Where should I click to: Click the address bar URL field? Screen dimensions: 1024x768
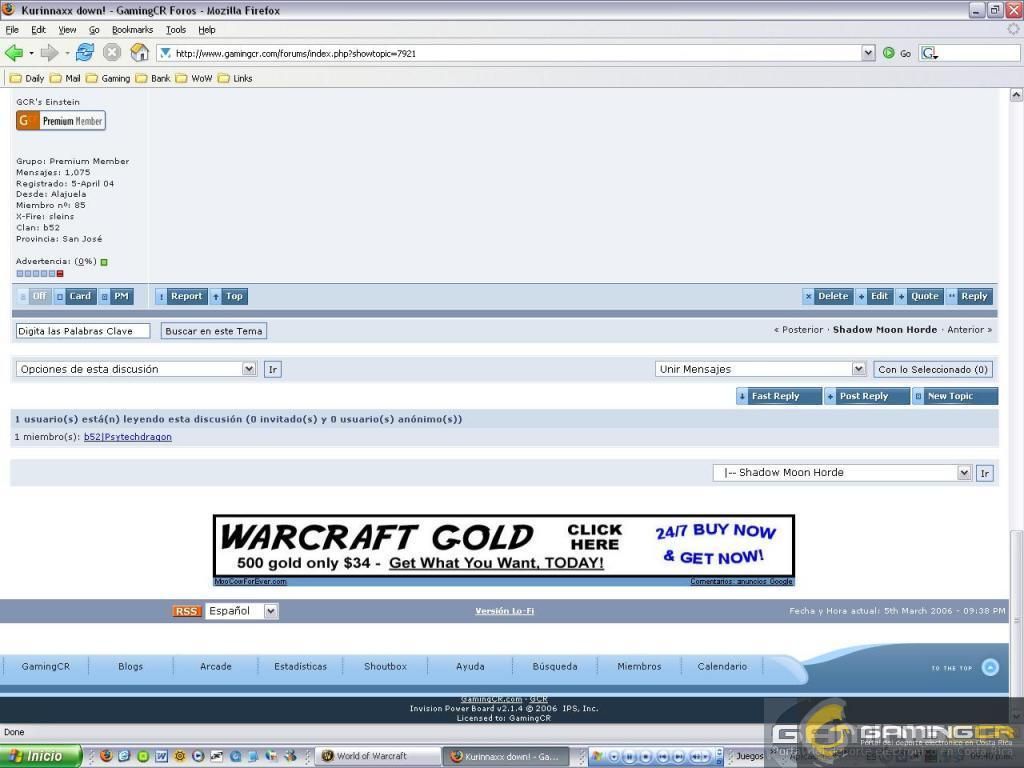[x=509, y=54]
